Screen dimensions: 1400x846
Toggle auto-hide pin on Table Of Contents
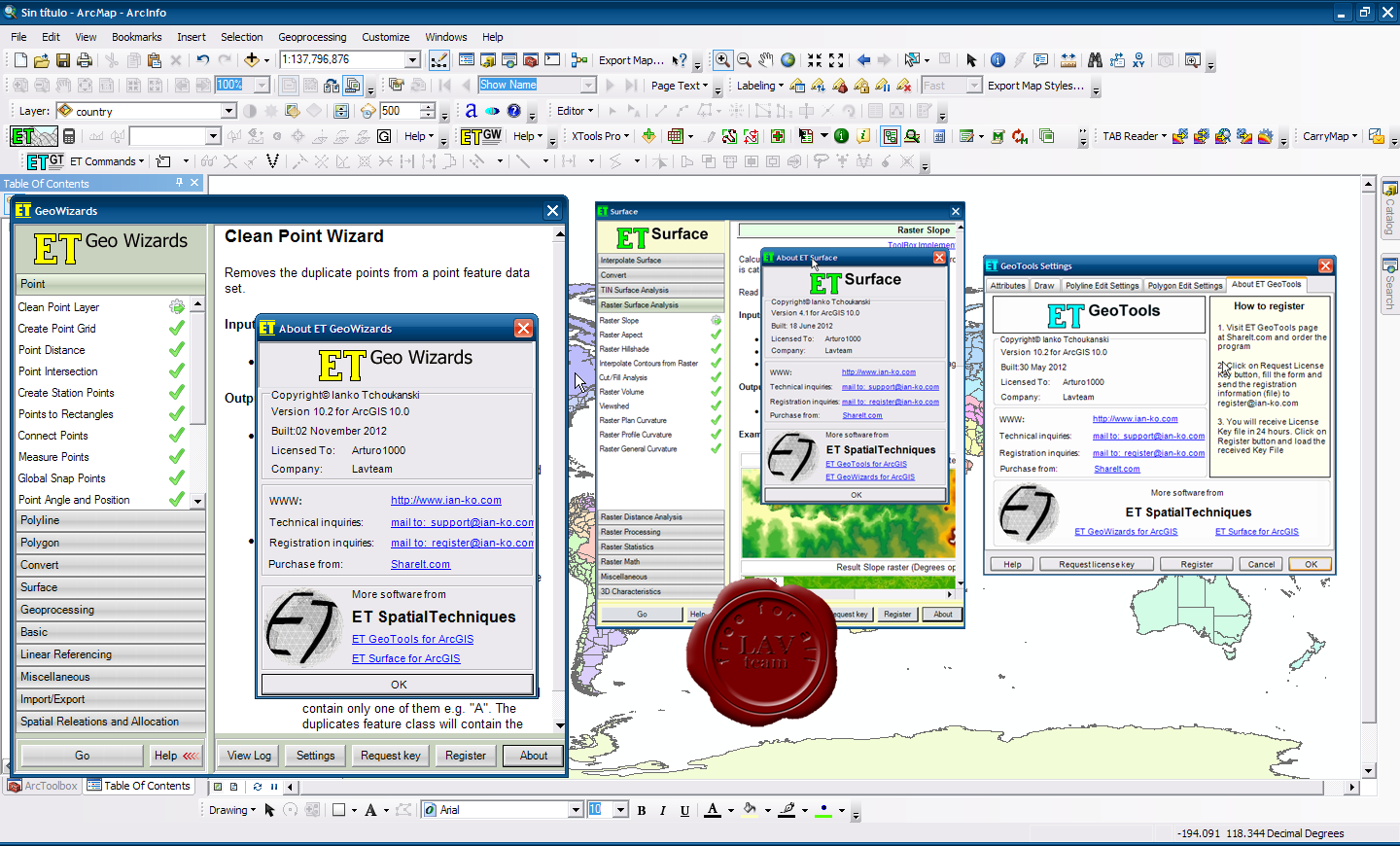pos(179,183)
